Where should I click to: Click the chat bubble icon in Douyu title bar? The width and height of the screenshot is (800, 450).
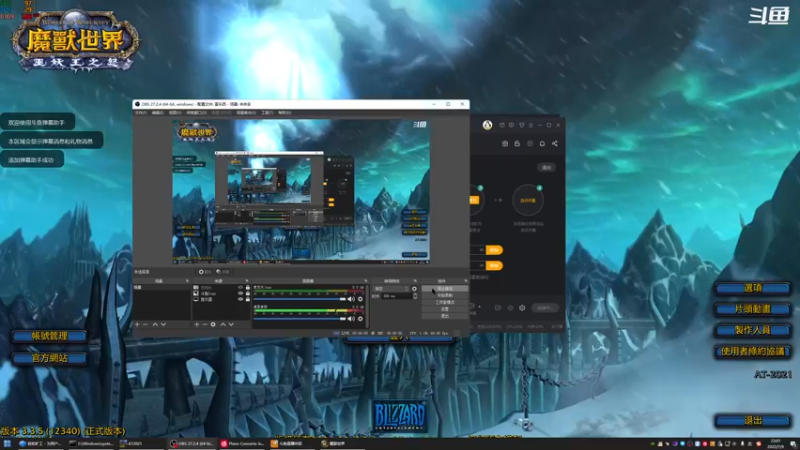[x=511, y=125]
